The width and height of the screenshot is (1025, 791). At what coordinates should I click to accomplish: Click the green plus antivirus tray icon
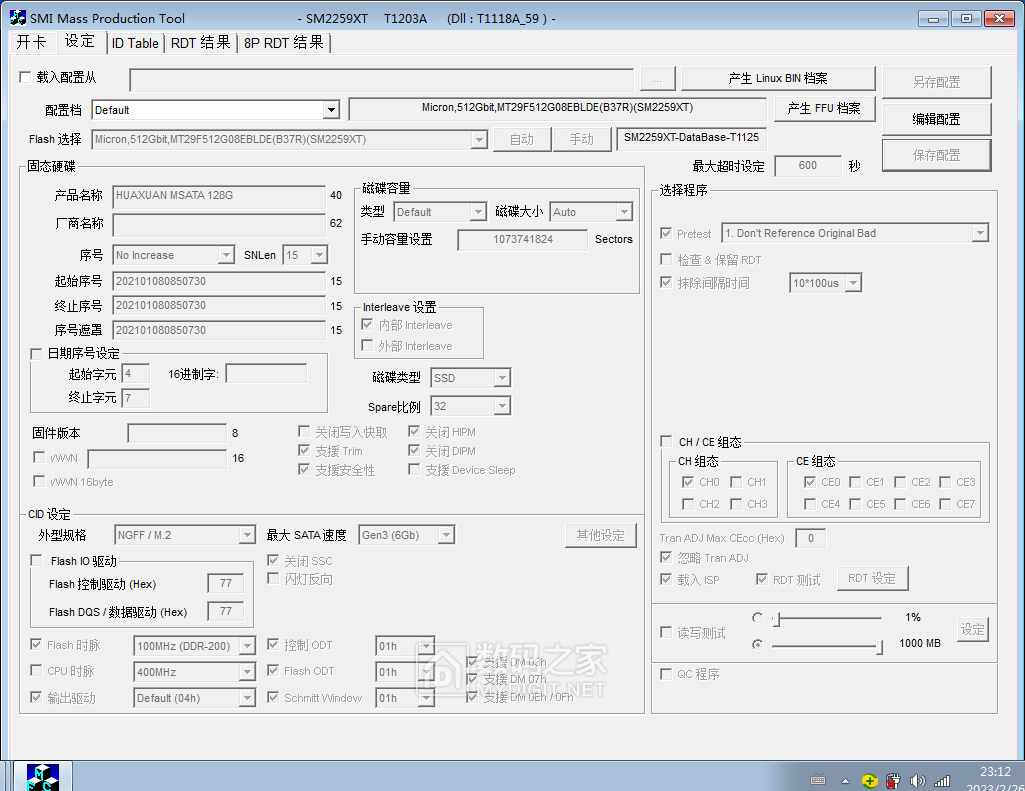click(869, 780)
